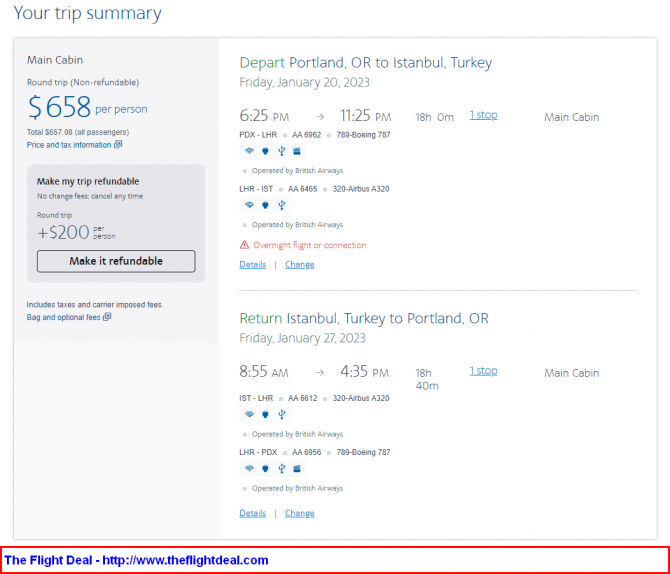
Task: Click Round trip (Non-refundable) label
Action: tap(83, 82)
